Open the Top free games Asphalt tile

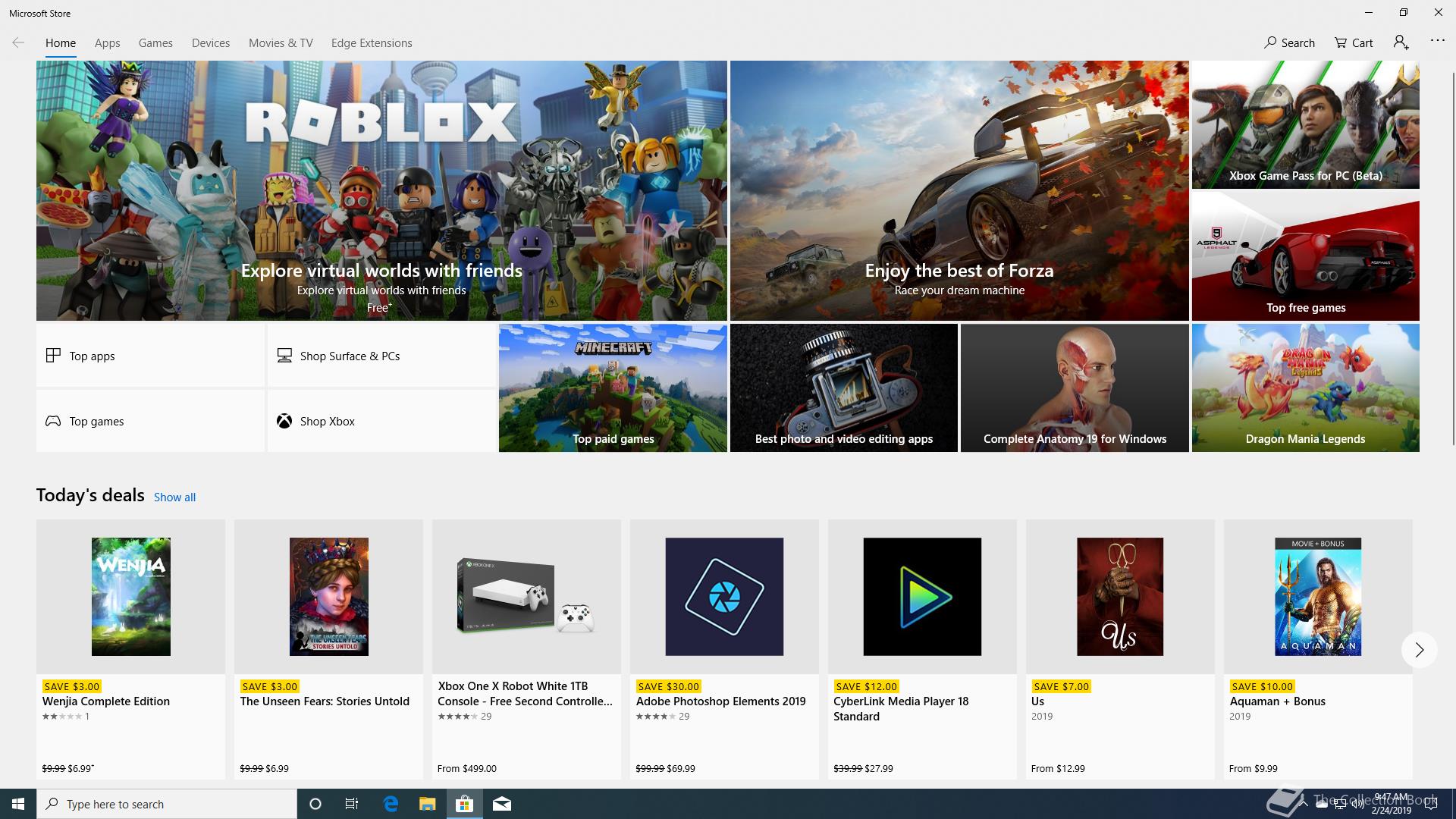[x=1305, y=256]
